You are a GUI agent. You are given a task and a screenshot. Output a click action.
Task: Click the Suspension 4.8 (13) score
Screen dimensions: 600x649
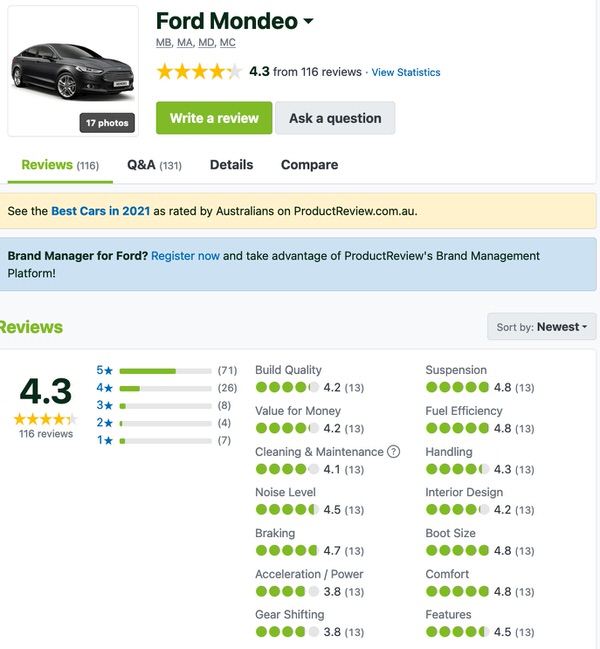point(514,387)
